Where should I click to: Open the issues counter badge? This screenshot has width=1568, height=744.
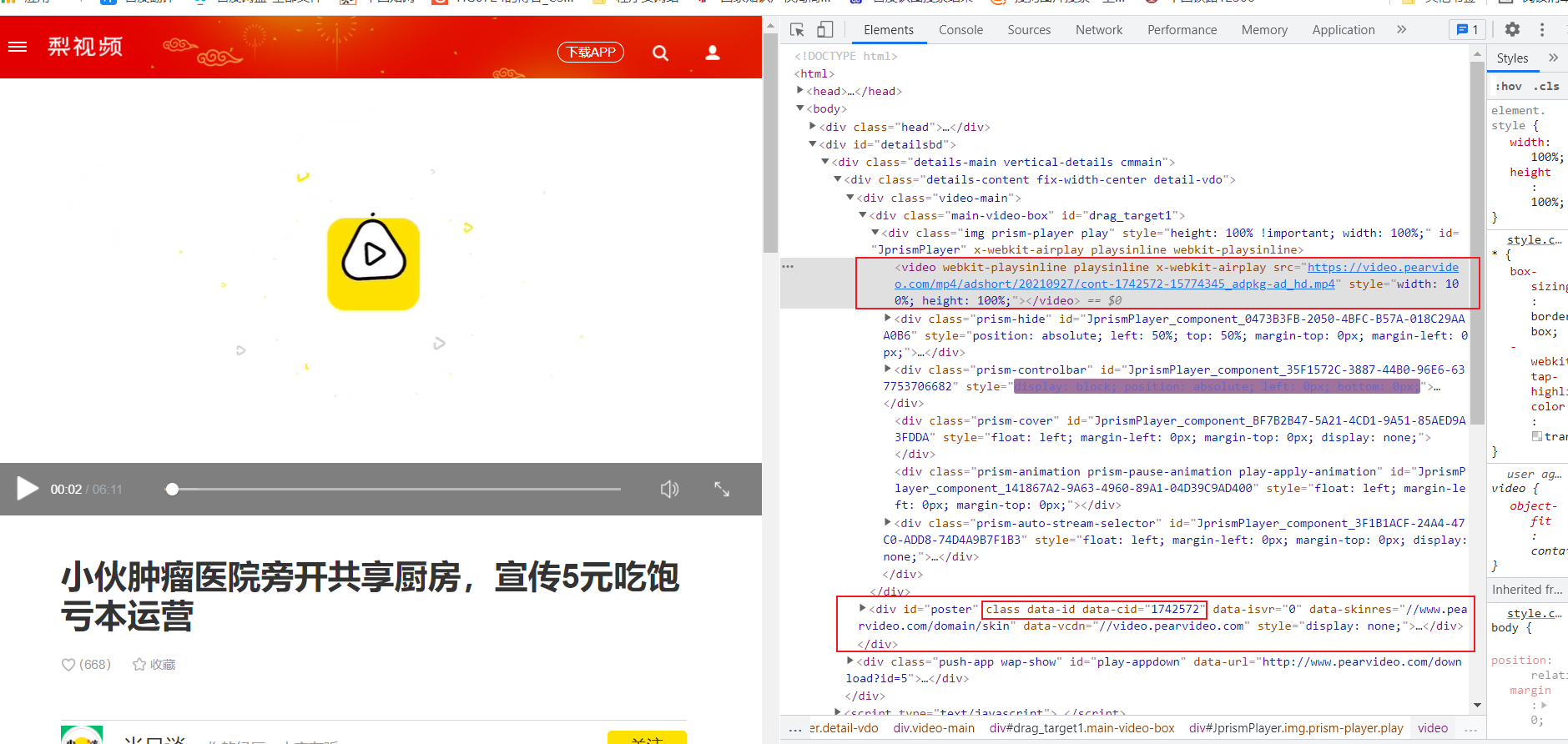pos(1467,30)
